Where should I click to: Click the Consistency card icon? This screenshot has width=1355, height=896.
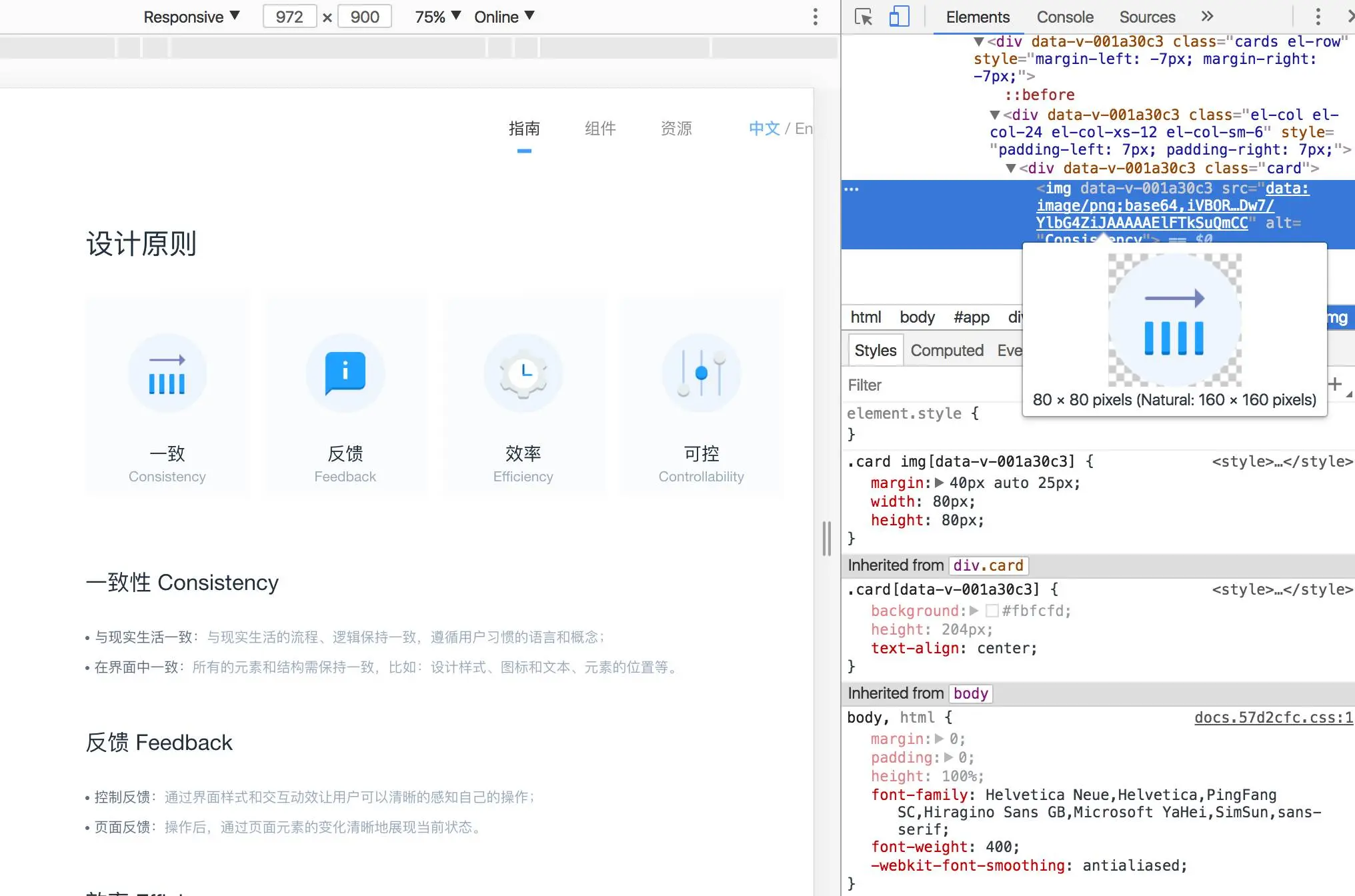point(167,373)
